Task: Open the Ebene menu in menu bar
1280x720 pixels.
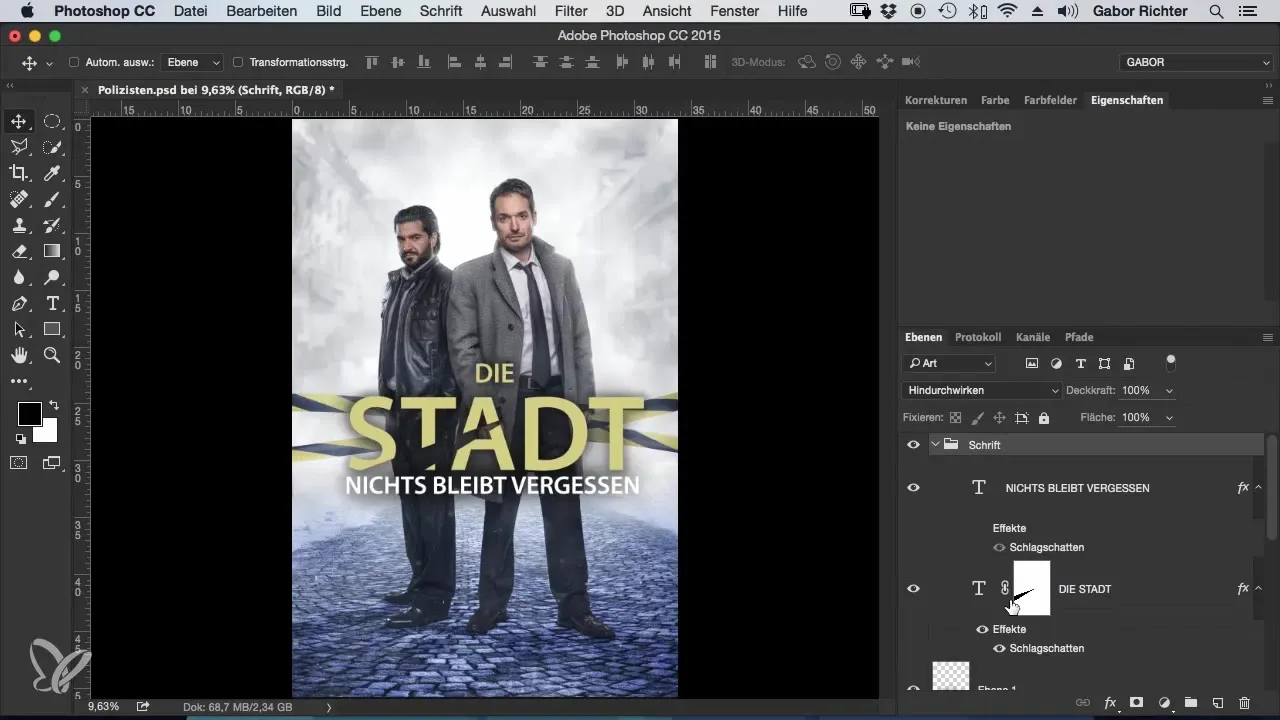Action: (x=380, y=11)
